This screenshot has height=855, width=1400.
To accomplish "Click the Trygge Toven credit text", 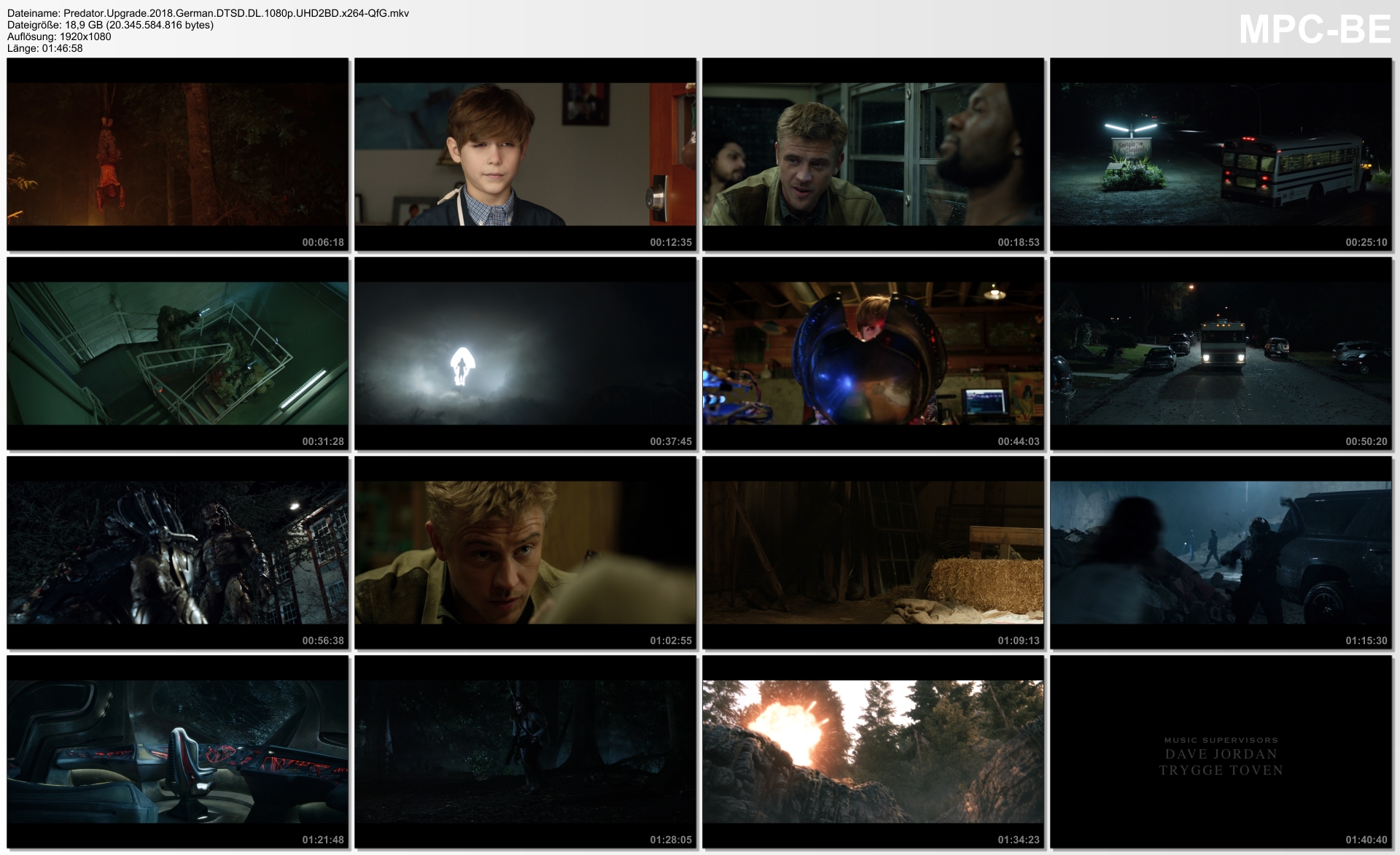I will point(1221,770).
